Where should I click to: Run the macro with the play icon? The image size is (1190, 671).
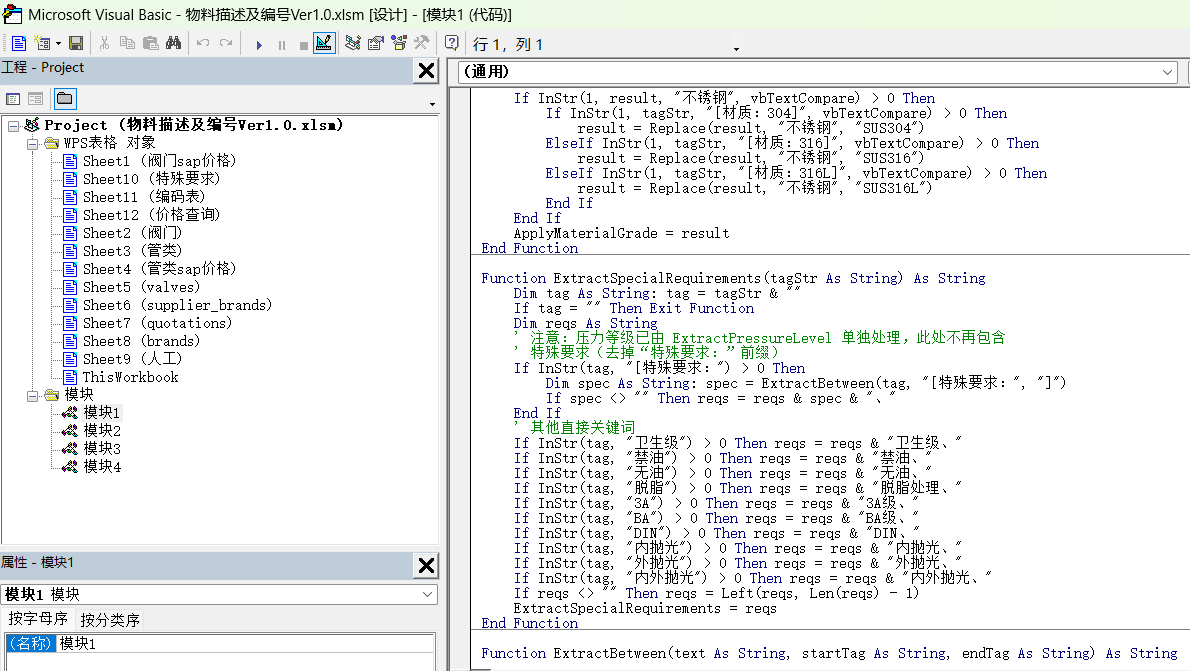259,45
